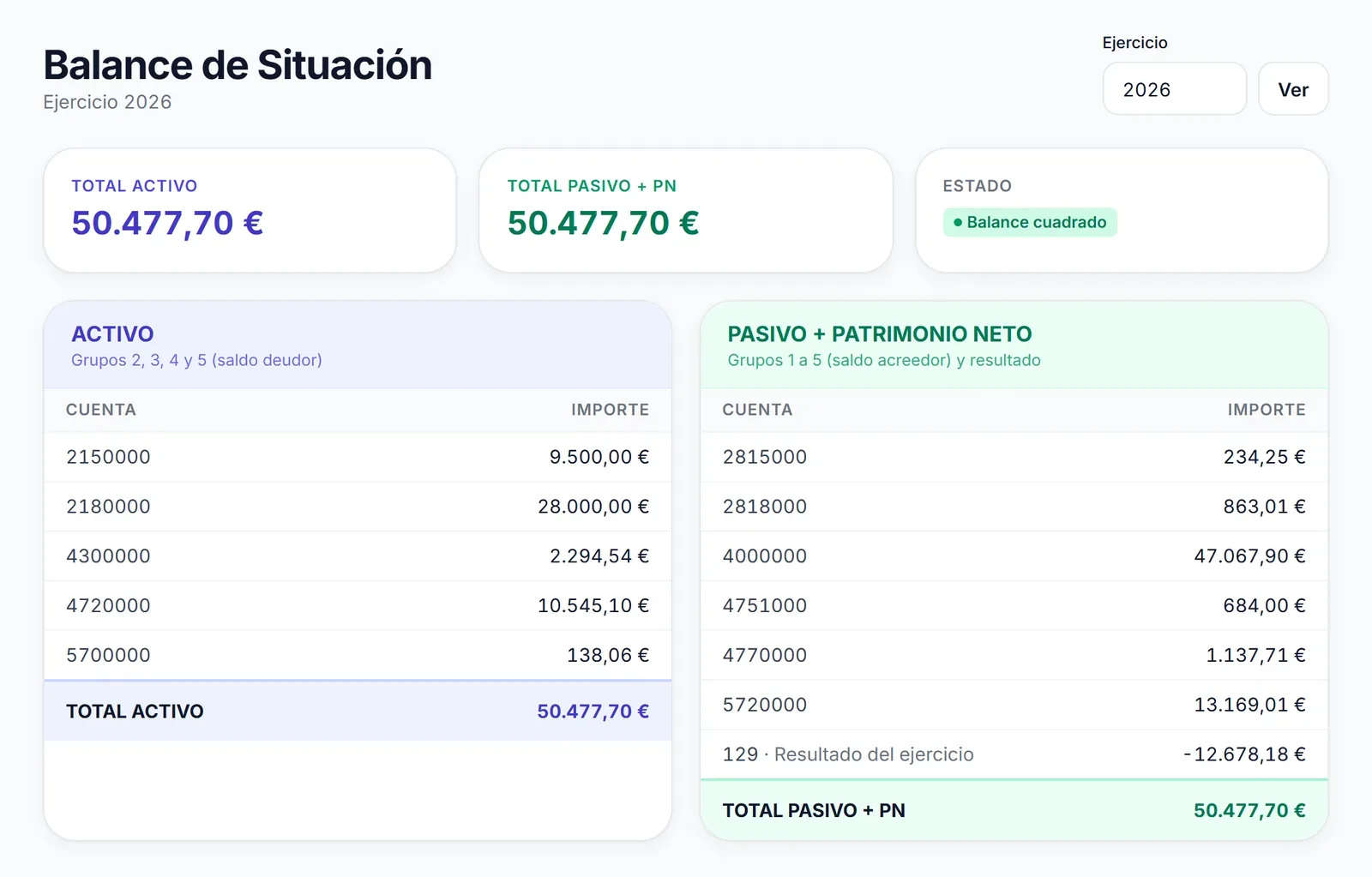Select account 4770000 row

(x=1014, y=656)
